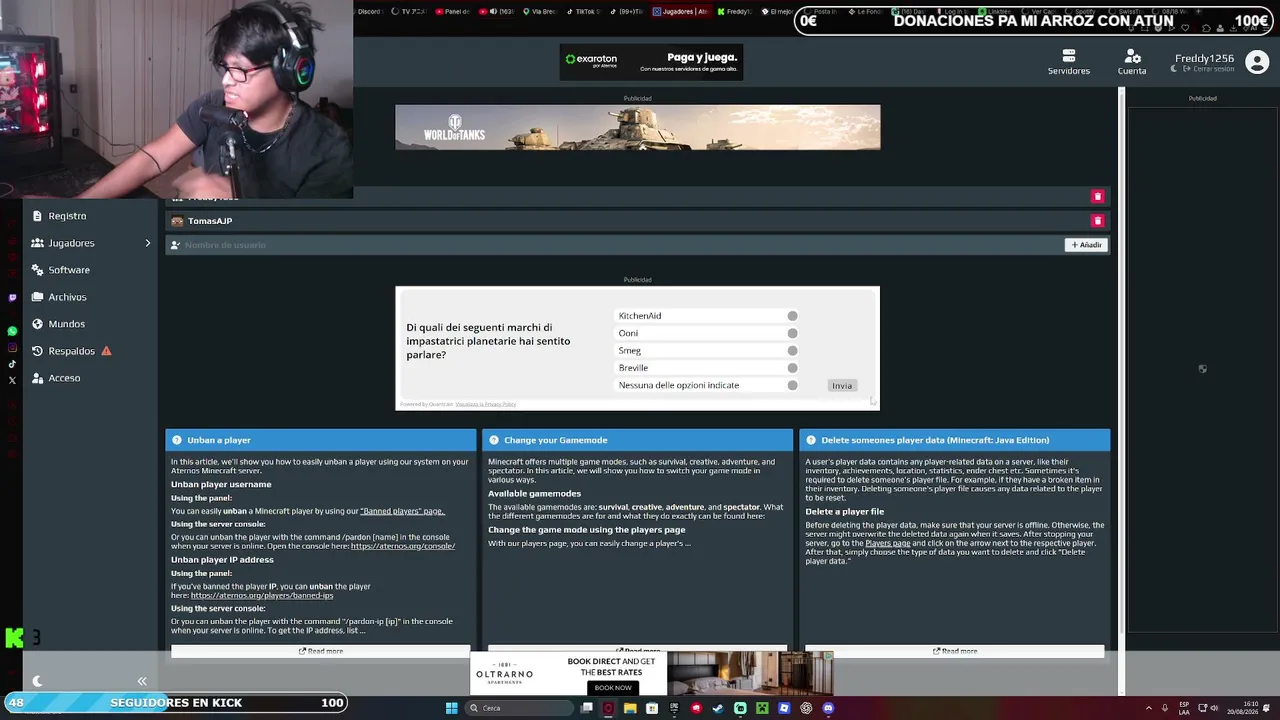This screenshot has width=1280, height=720.
Task: Click the Oltrarno 'Book Now' ad banner
Action: [x=651, y=673]
